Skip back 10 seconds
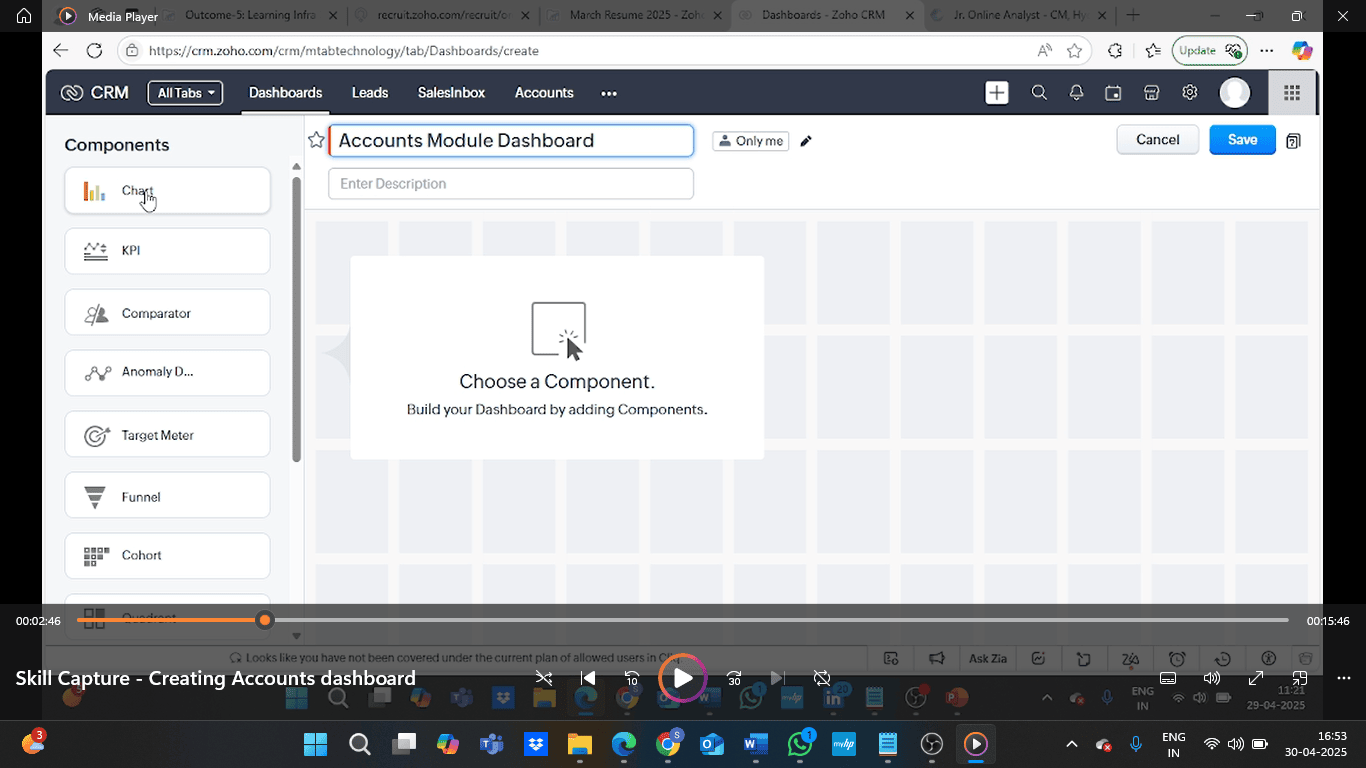The width and height of the screenshot is (1366, 768). click(632, 678)
